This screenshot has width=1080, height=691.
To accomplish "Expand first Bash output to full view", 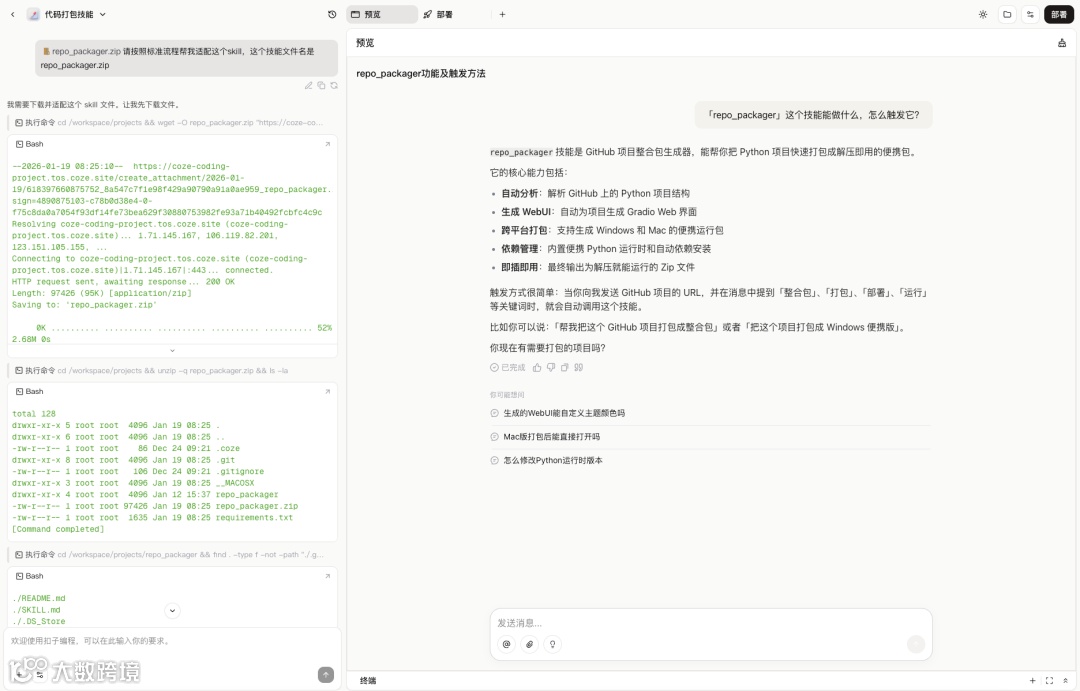I will tap(327, 144).
